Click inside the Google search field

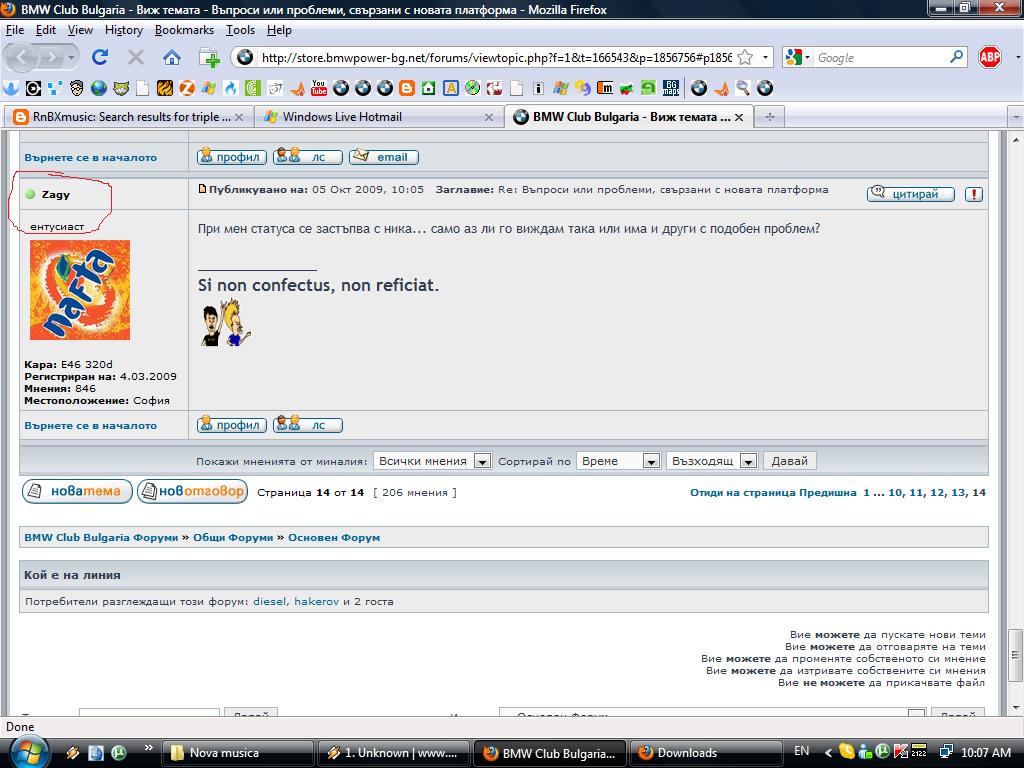point(880,57)
